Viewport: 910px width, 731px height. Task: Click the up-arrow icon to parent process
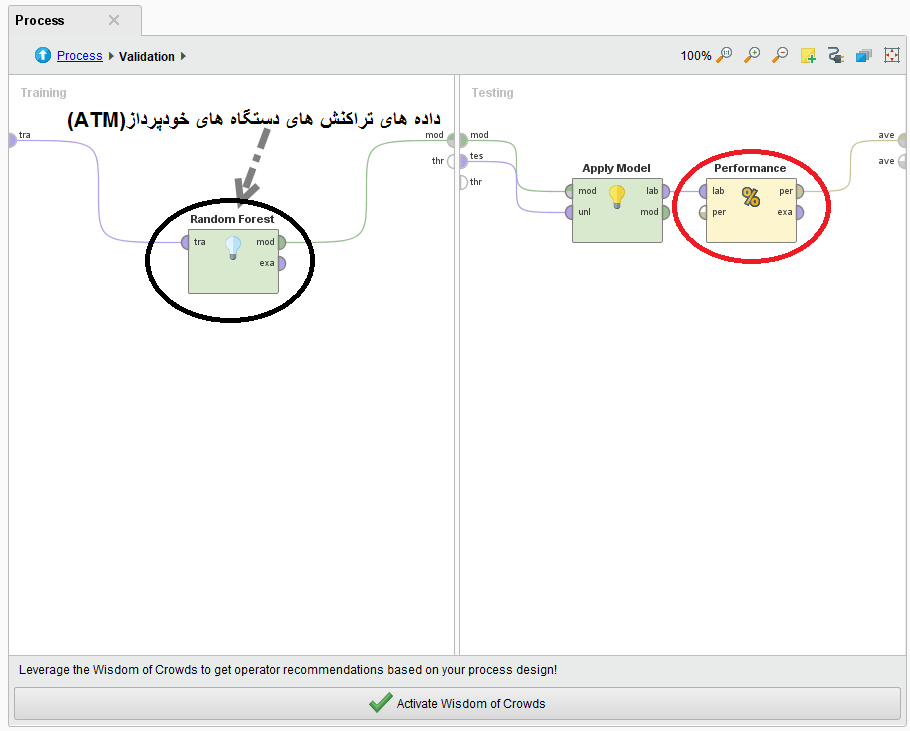click(42, 55)
